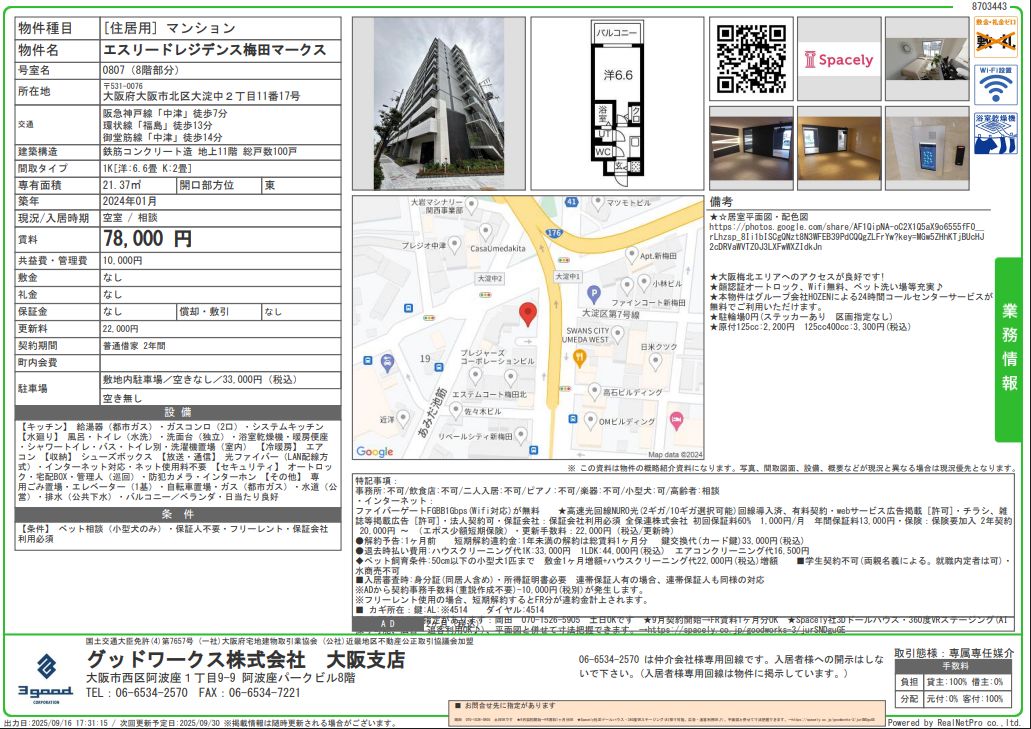Click the 条件 section header
Image resolution: width=1031 pixels, height=729 pixels.
click(178, 513)
